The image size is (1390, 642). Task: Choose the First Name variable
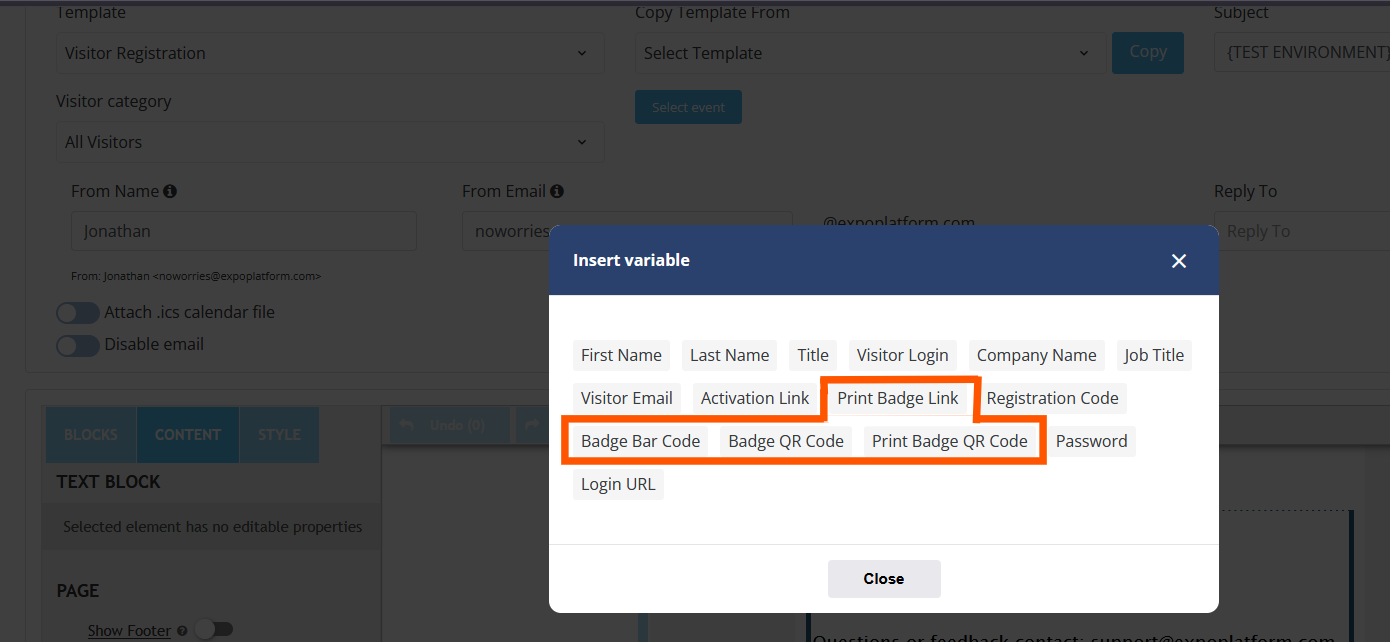pos(621,355)
